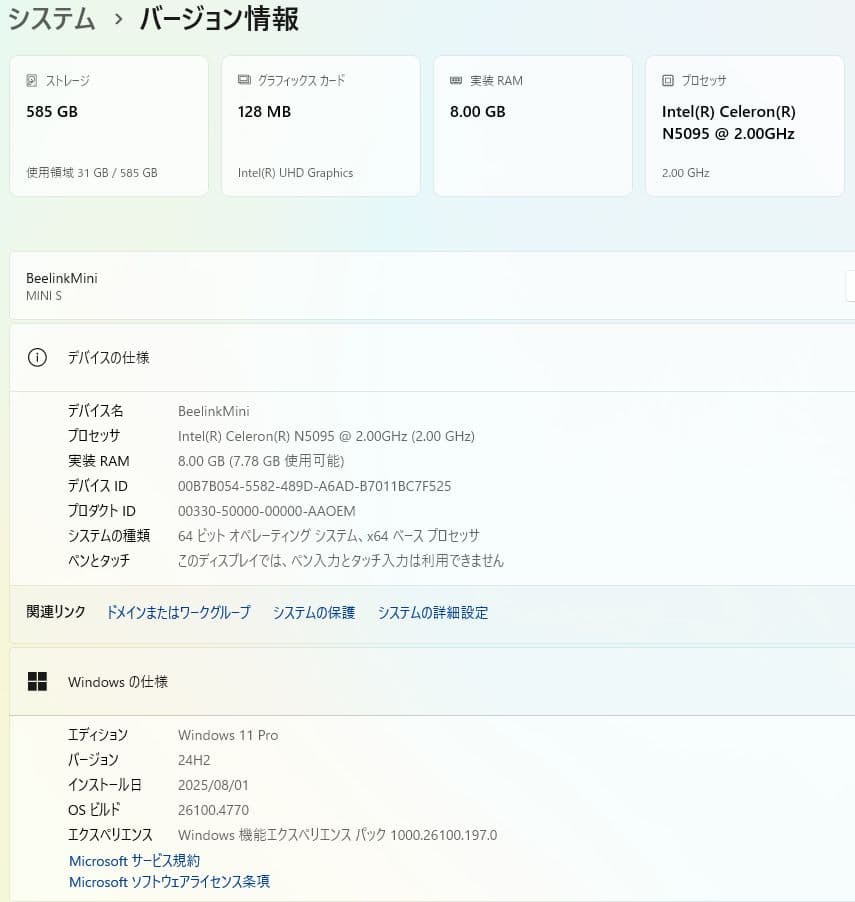Open ドメインまたはワークグループ settings

(178, 612)
